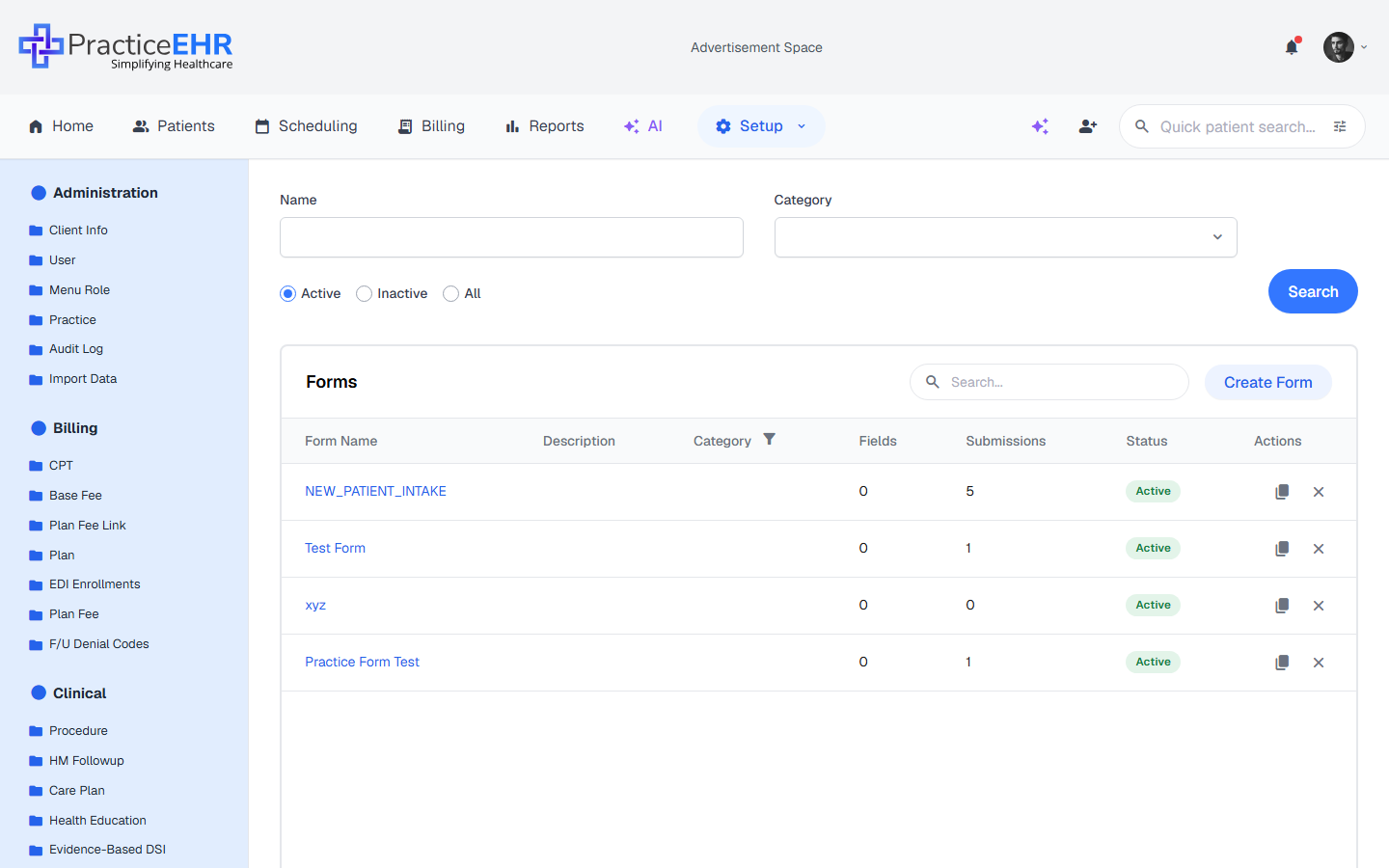Image resolution: width=1389 pixels, height=868 pixels.
Task: Delete the xyz form
Action: tap(1319, 606)
